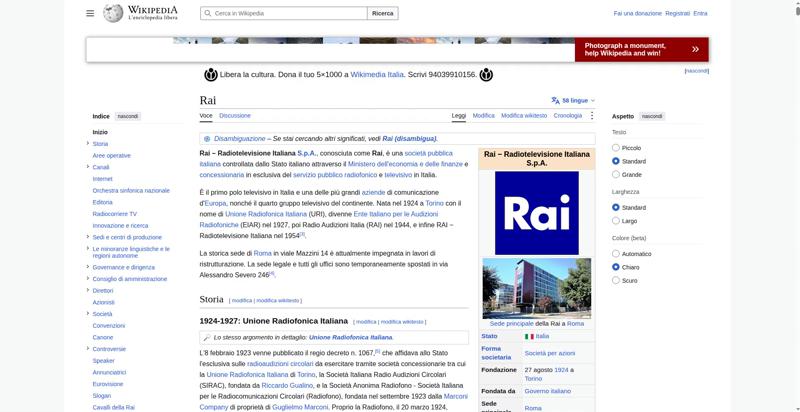Expand the Canali section in index
Screen dimensions: 800x412
pyautogui.click(x=88, y=167)
